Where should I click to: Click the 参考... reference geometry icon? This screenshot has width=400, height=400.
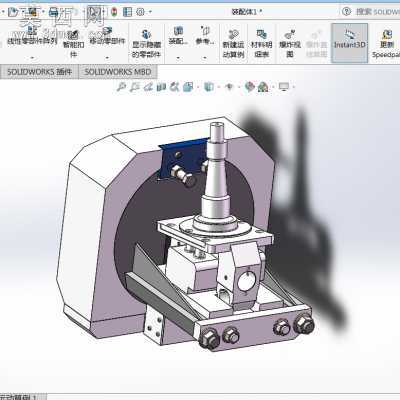click(x=205, y=36)
